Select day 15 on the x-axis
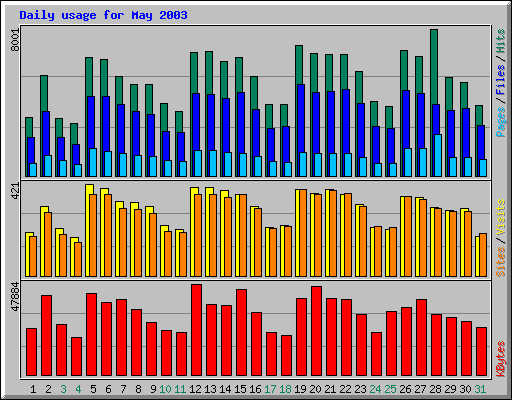Image resolution: width=512 pixels, height=400 pixels. coord(240,389)
